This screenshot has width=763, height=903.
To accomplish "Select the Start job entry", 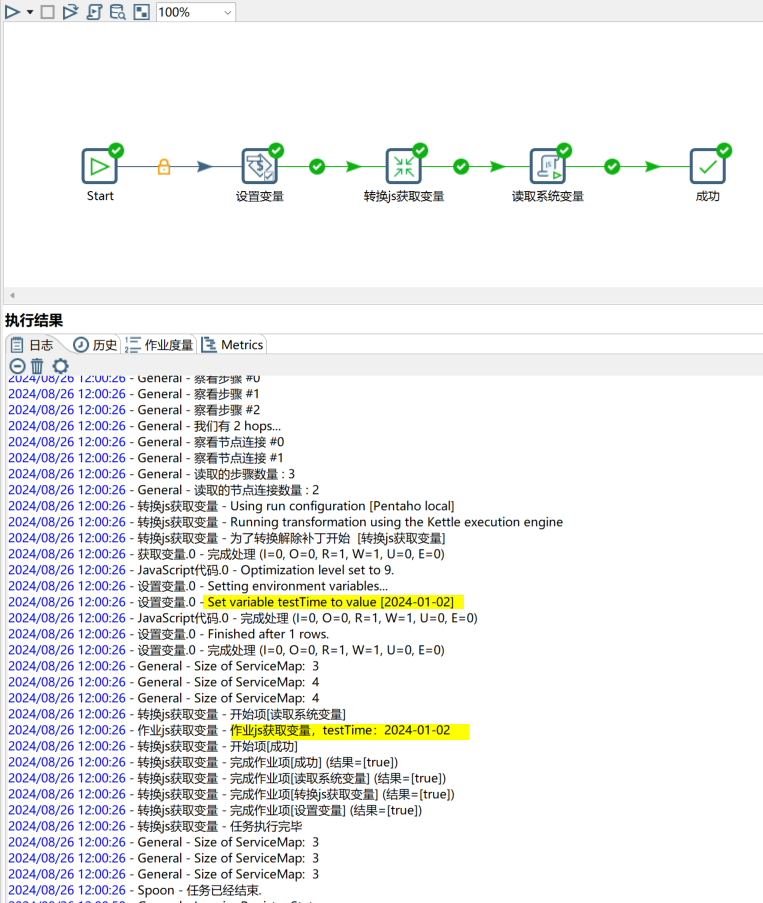I will [x=100, y=166].
